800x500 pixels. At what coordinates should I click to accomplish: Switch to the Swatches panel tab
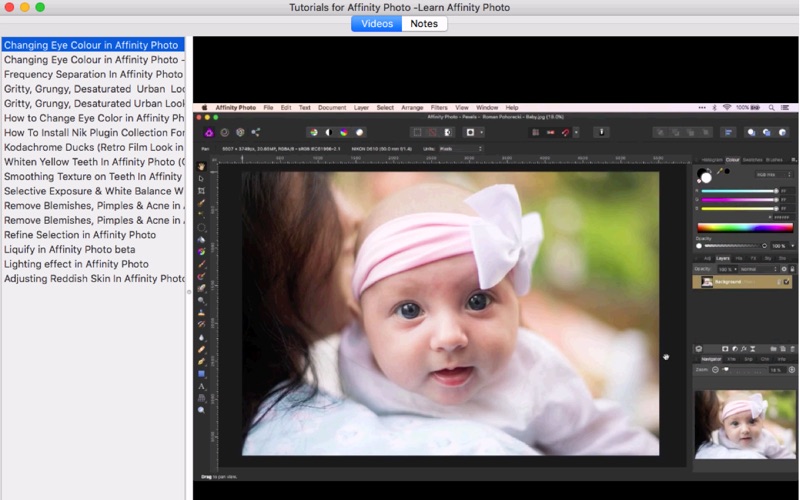click(753, 160)
